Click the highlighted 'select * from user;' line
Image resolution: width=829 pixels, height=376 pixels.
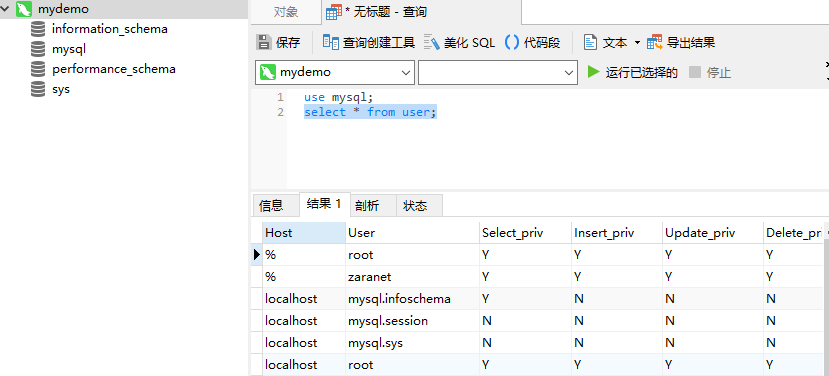pyautogui.click(x=370, y=112)
